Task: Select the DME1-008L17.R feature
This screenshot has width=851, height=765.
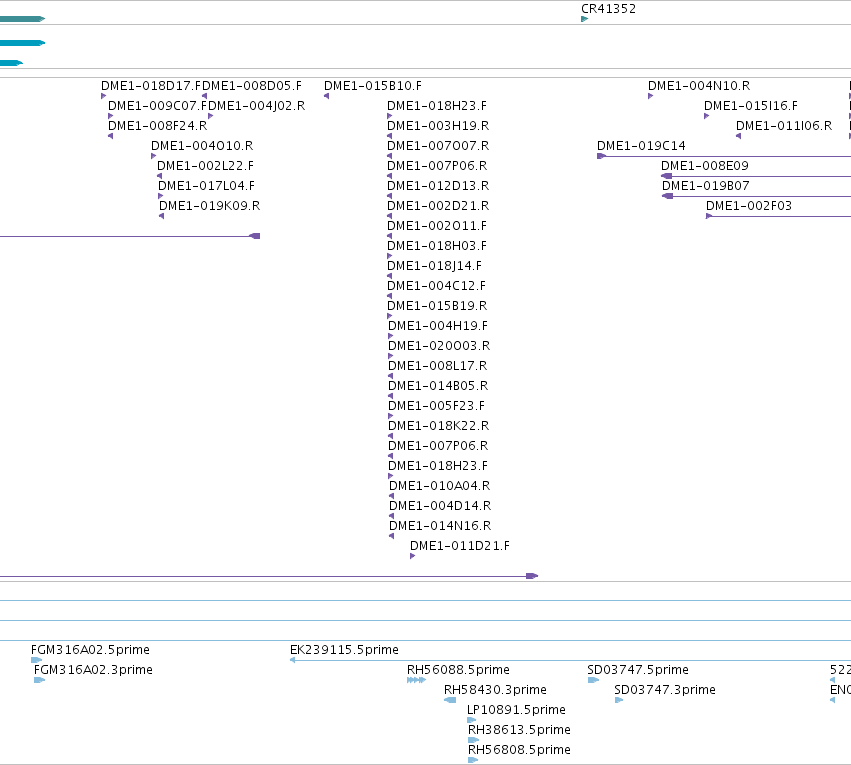Action: [x=437, y=366]
